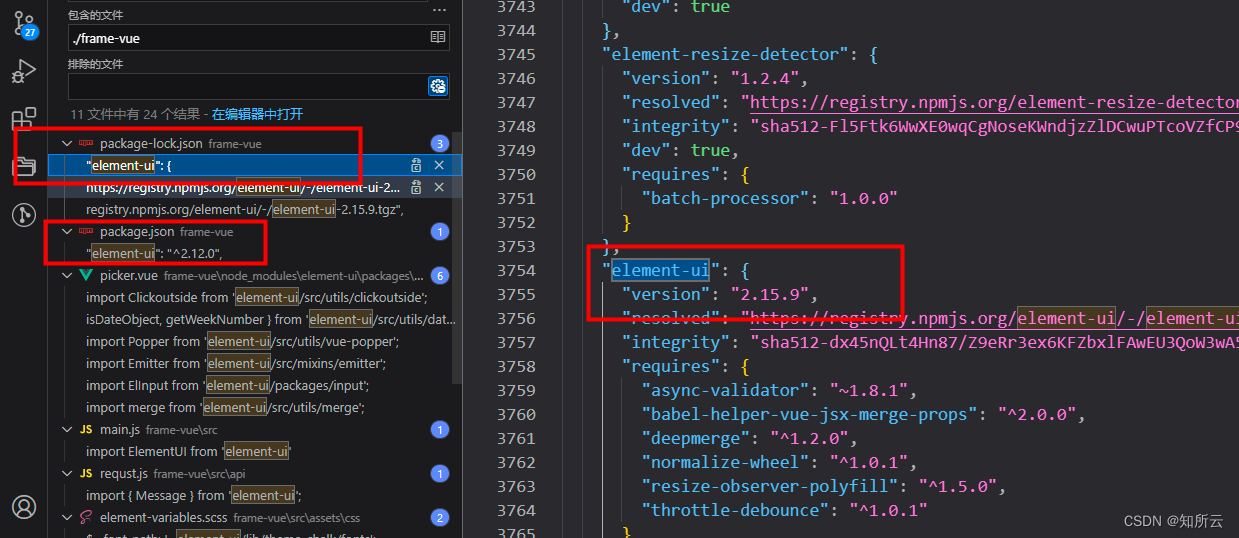Select "element-ui": "^2.12.0" result in package.json
Screen dimensions: 1239x538
(x=154, y=253)
